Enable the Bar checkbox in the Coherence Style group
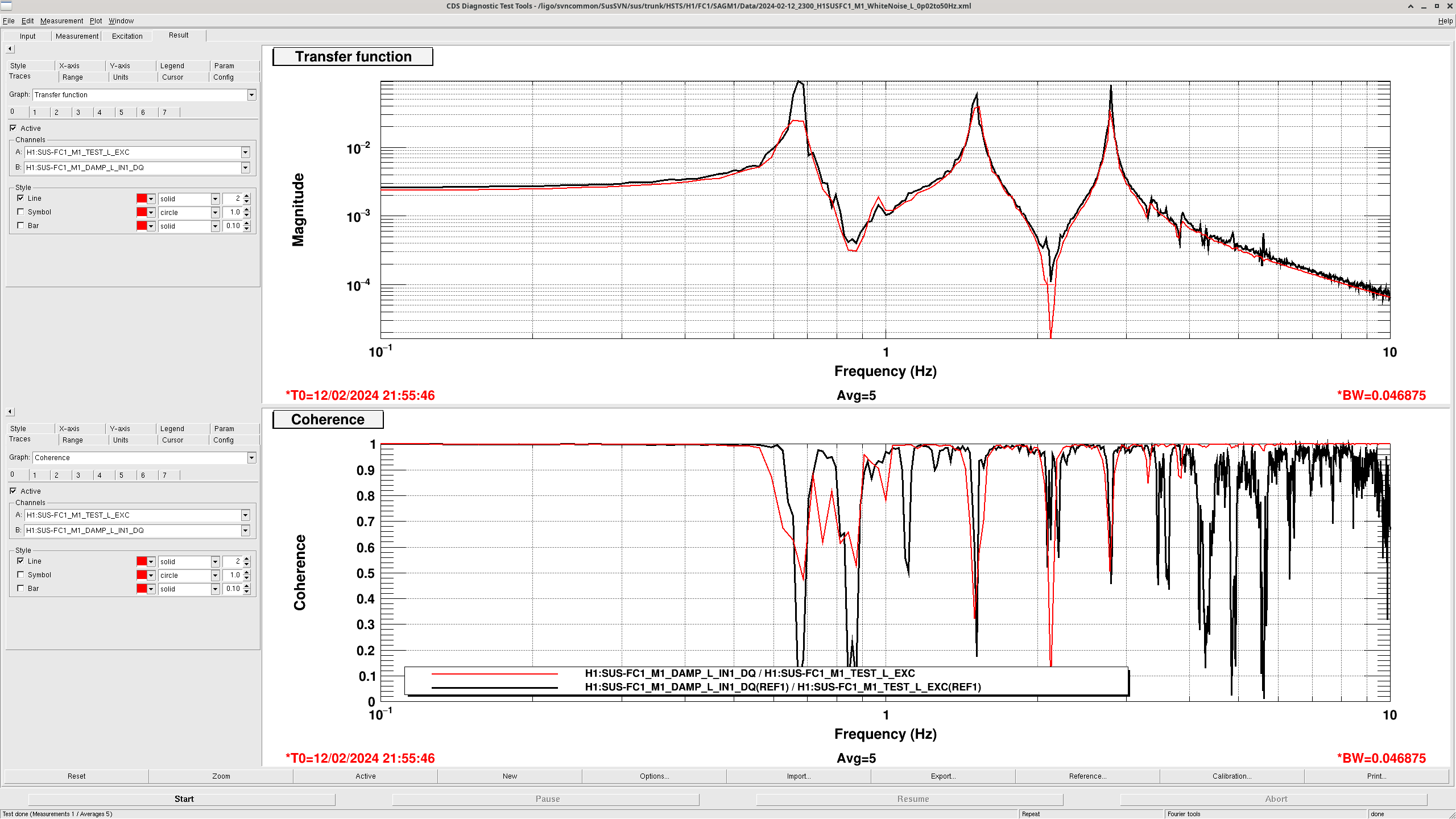The image size is (1456, 819). click(21, 589)
